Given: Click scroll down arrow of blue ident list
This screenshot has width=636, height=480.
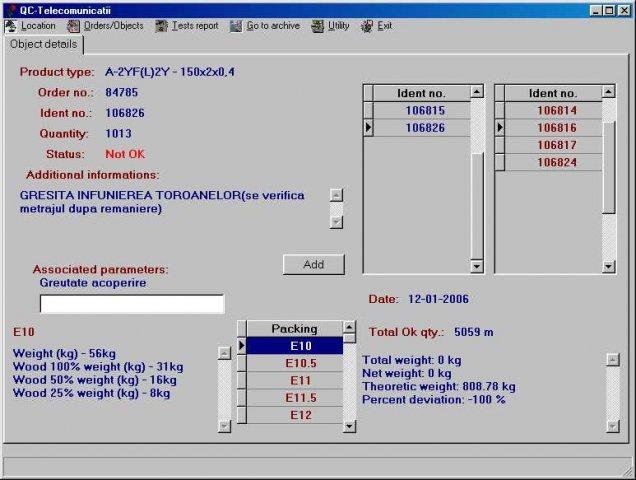Looking at the screenshot, I should point(477,266).
